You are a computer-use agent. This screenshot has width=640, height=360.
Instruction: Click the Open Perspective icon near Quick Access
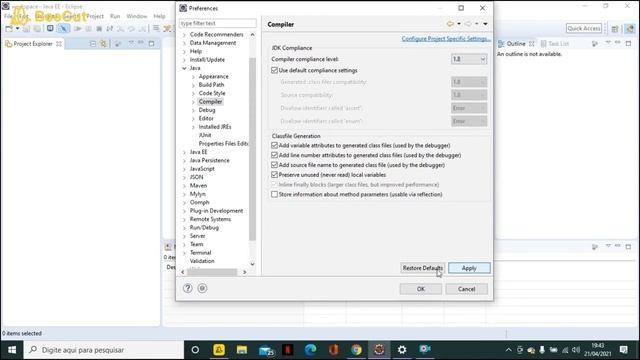click(x=615, y=29)
